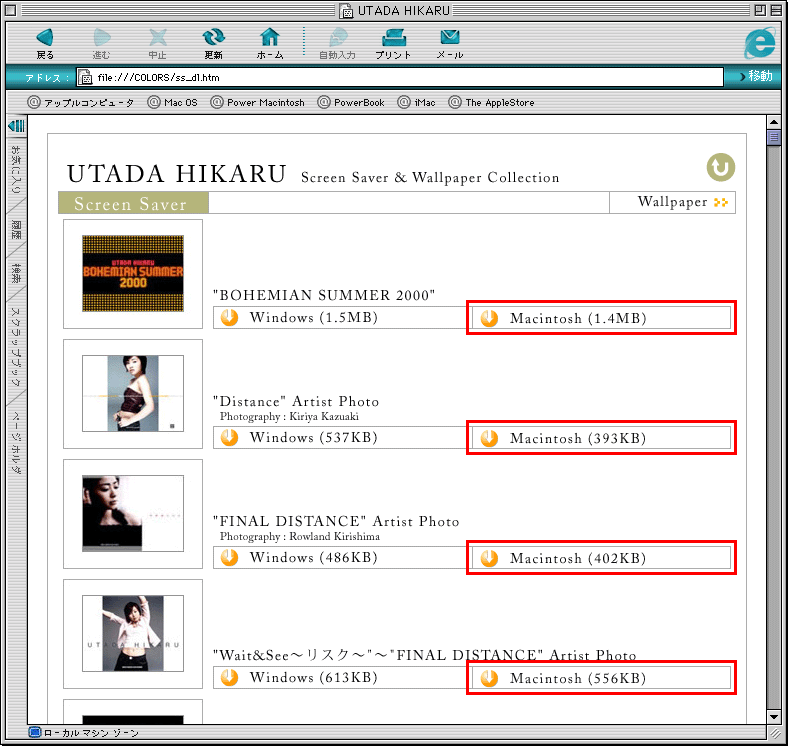Go back with the 戻る toolbar button
The width and height of the screenshot is (788, 746).
(45, 43)
